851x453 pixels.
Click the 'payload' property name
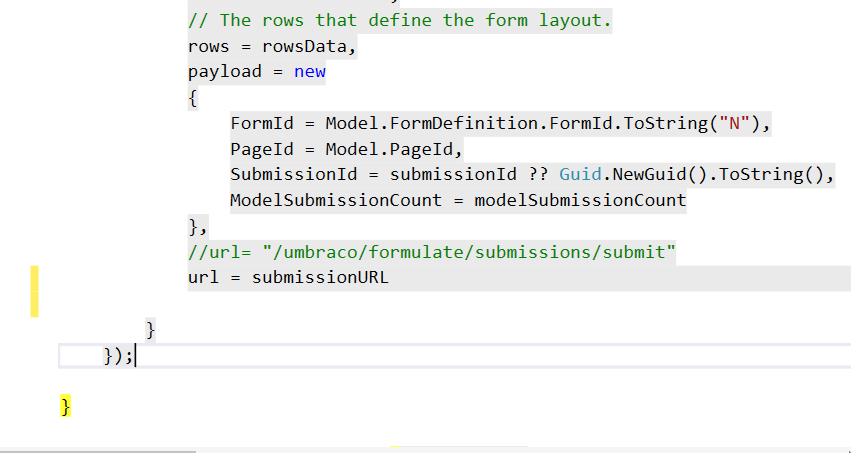click(225, 72)
